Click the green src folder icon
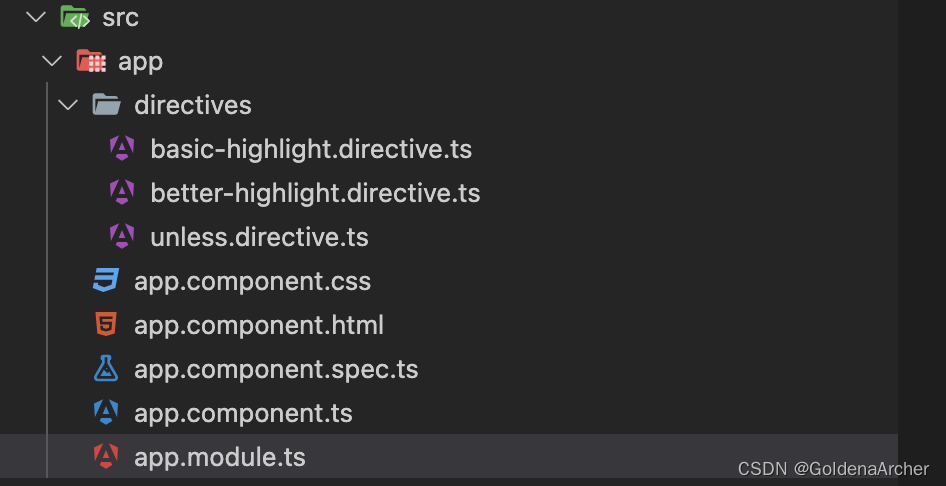This screenshot has width=946, height=486. pos(74,17)
